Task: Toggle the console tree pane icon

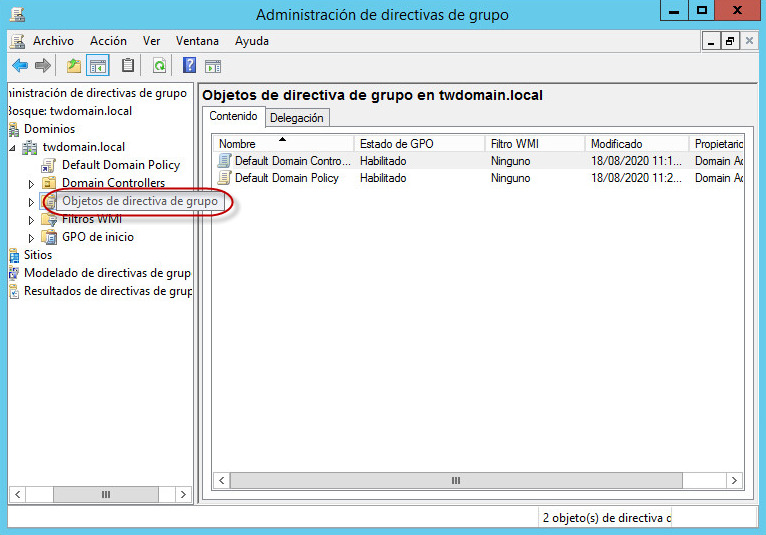Action: pyautogui.click(x=98, y=66)
